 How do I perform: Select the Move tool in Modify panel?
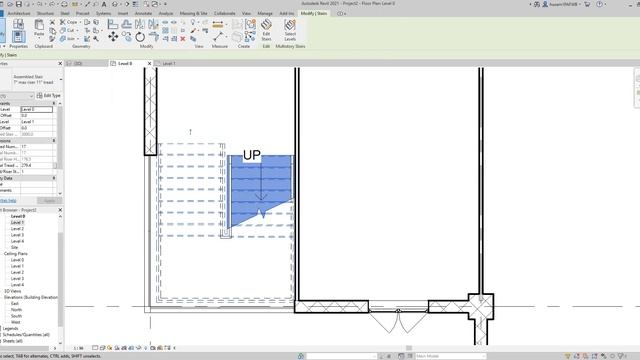113,37
